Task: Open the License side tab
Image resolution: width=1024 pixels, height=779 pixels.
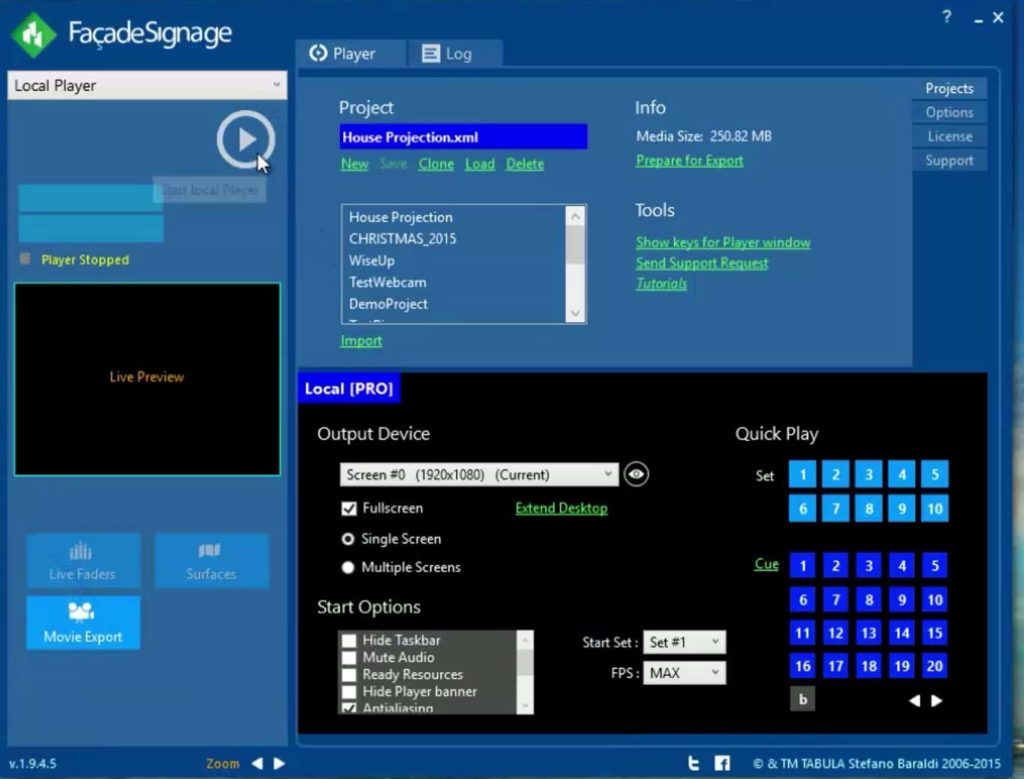Action: (x=949, y=136)
